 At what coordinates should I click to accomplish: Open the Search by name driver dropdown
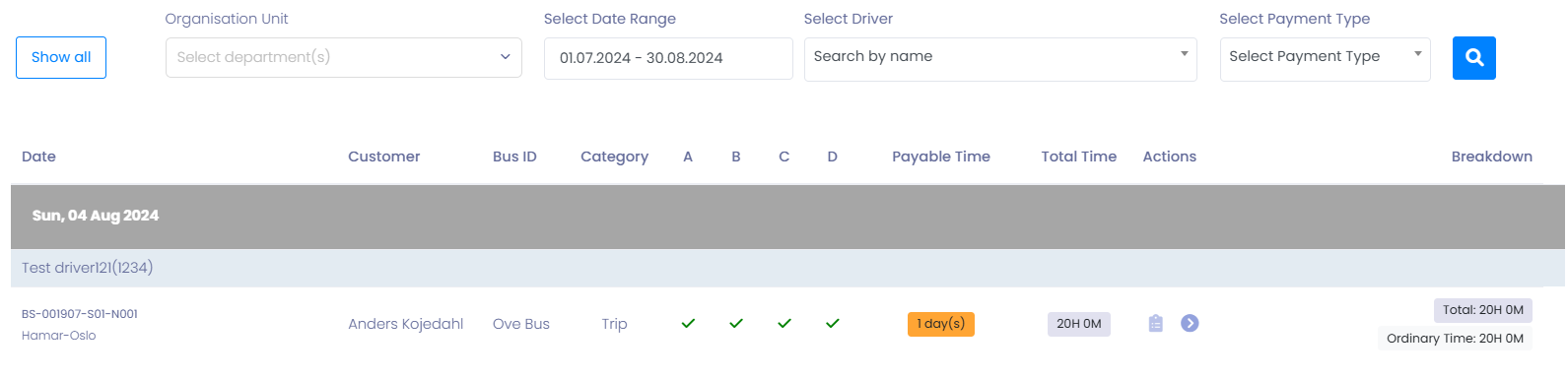click(1000, 59)
